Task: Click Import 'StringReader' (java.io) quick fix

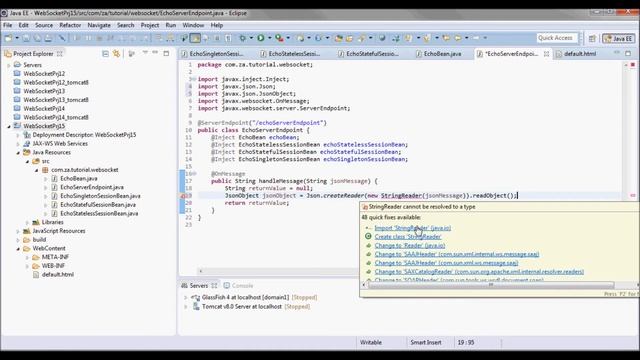Action: coord(413,228)
